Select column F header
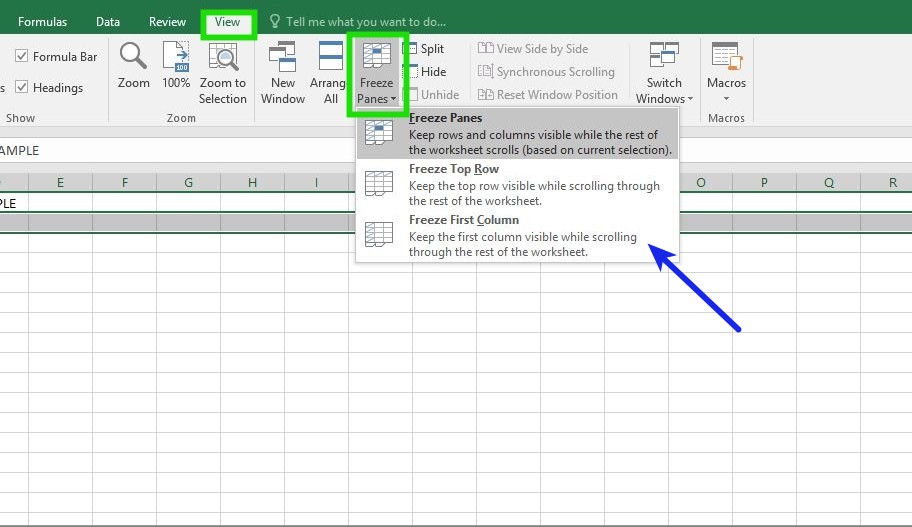This screenshot has width=912, height=527. [x=124, y=183]
